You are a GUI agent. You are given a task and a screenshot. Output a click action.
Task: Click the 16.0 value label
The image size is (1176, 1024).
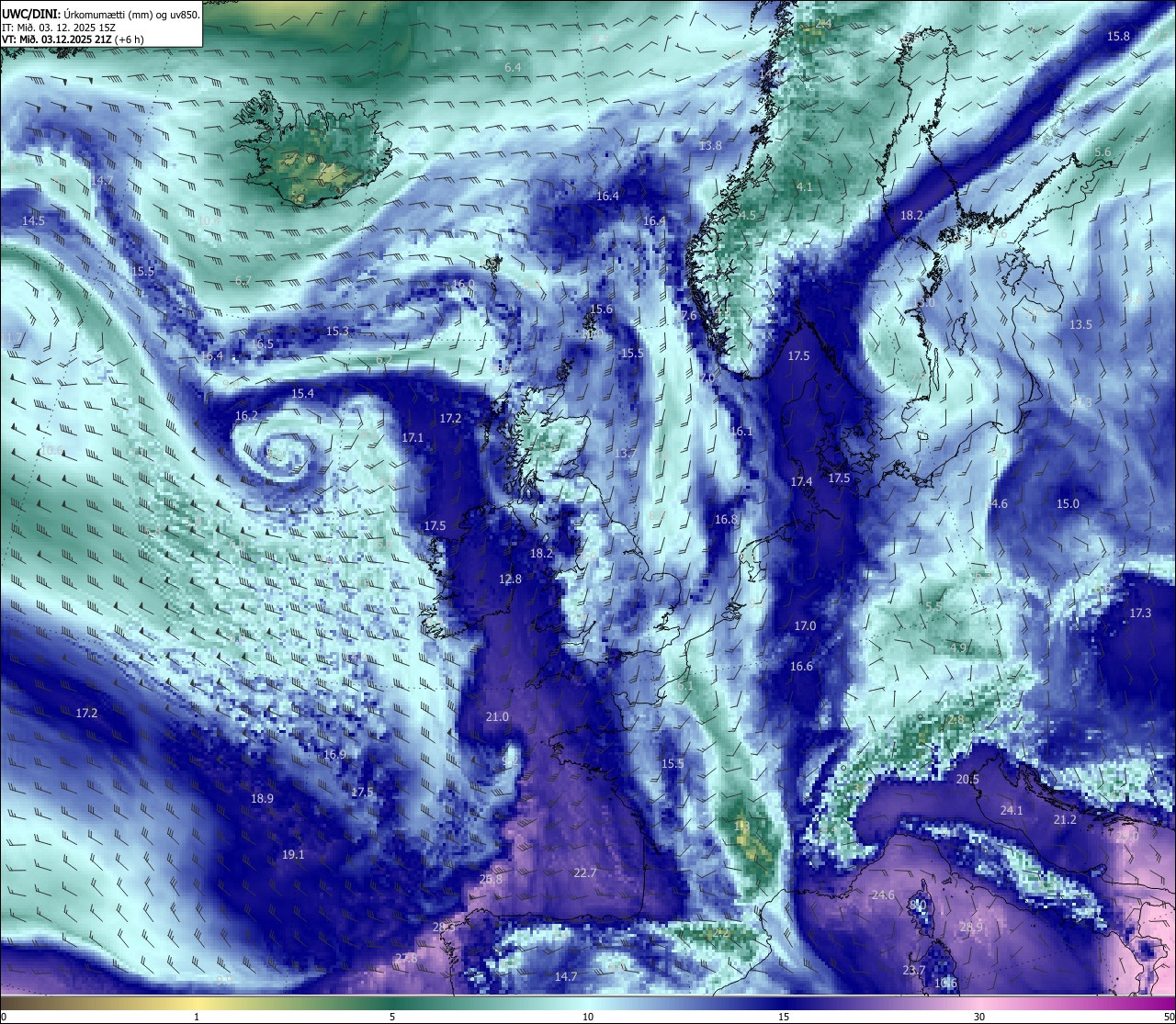(x=464, y=285)
